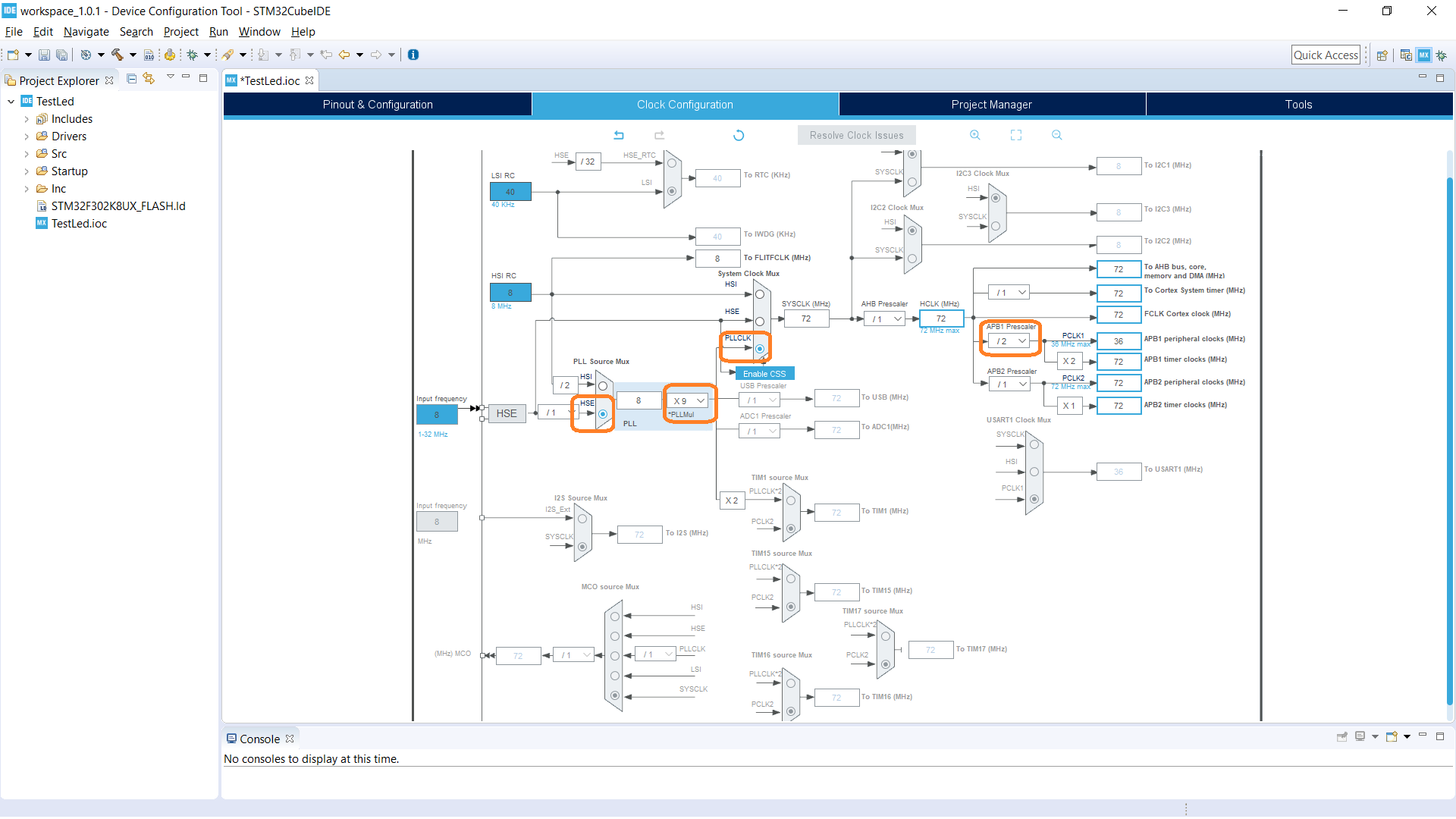Click Enable CSS button
This screenshot has height=819, width=1456.
coord(764,374)
